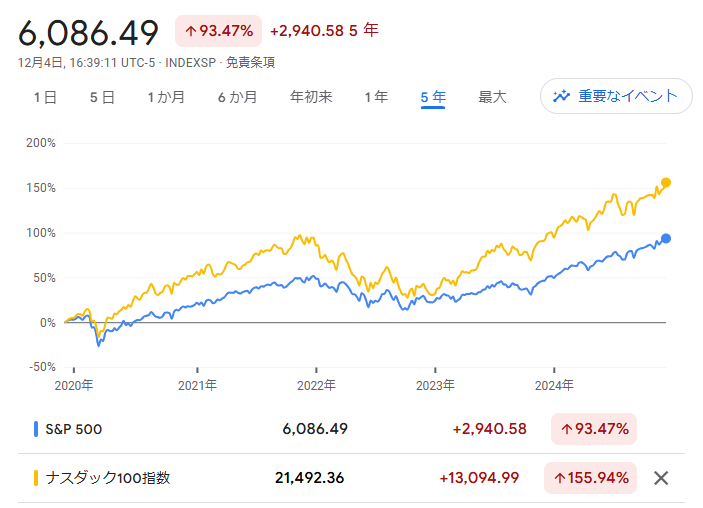Select the 1日 time range tab
This screenshot has height=508, width=703.
(x=45, y=97)
